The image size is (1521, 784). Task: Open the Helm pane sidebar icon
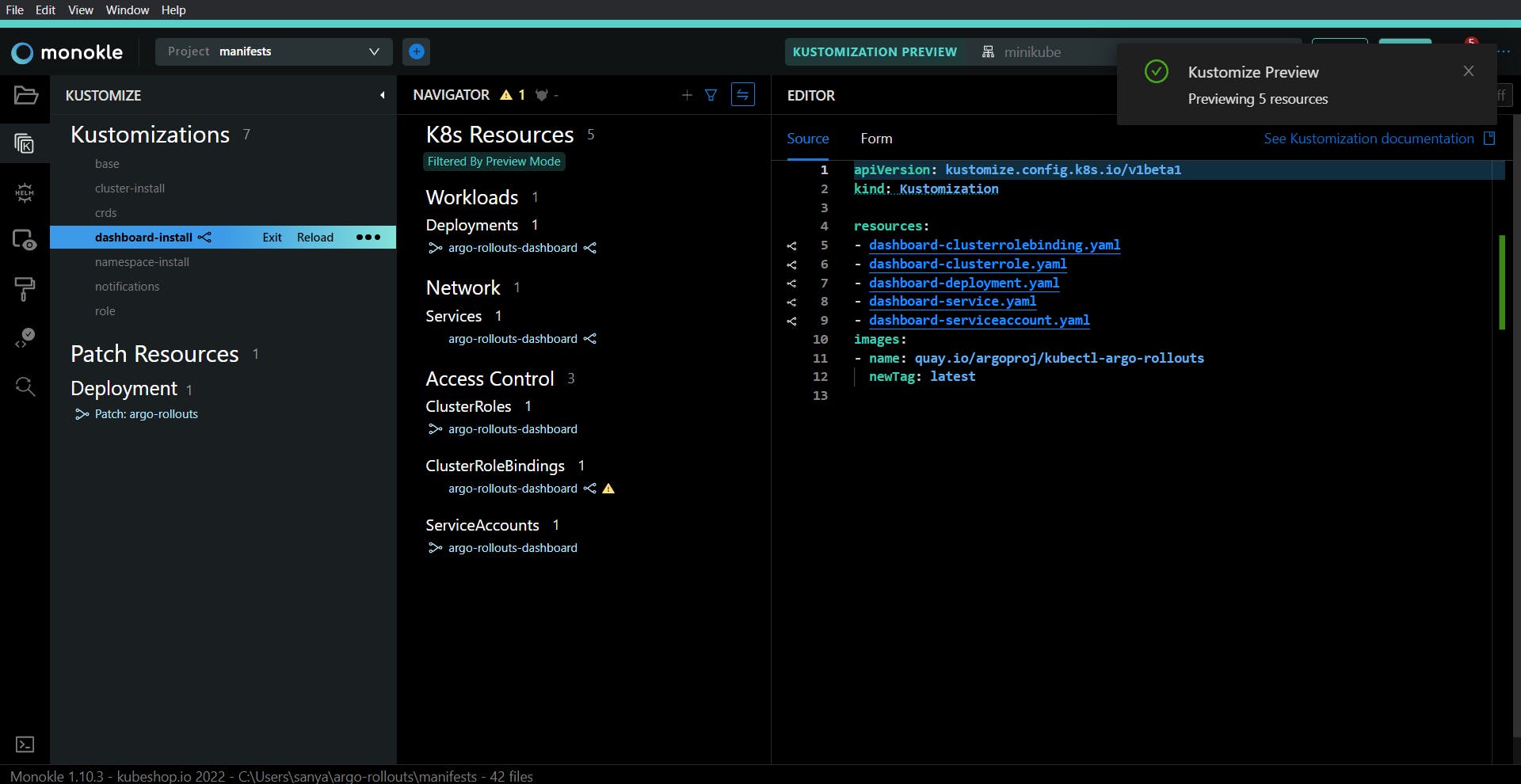(x=25, y=192)
